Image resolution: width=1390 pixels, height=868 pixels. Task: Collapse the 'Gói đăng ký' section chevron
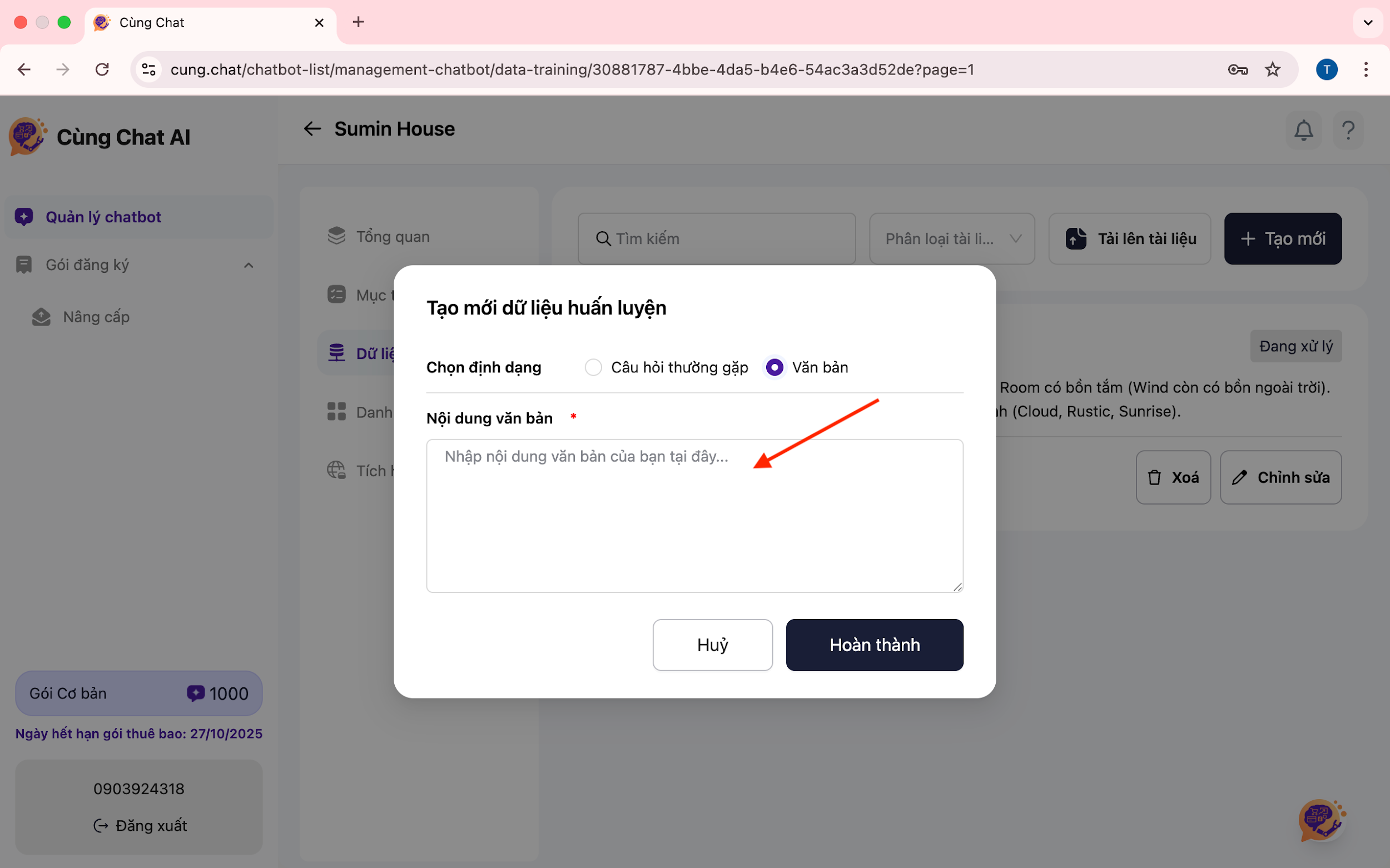[248, 265]
